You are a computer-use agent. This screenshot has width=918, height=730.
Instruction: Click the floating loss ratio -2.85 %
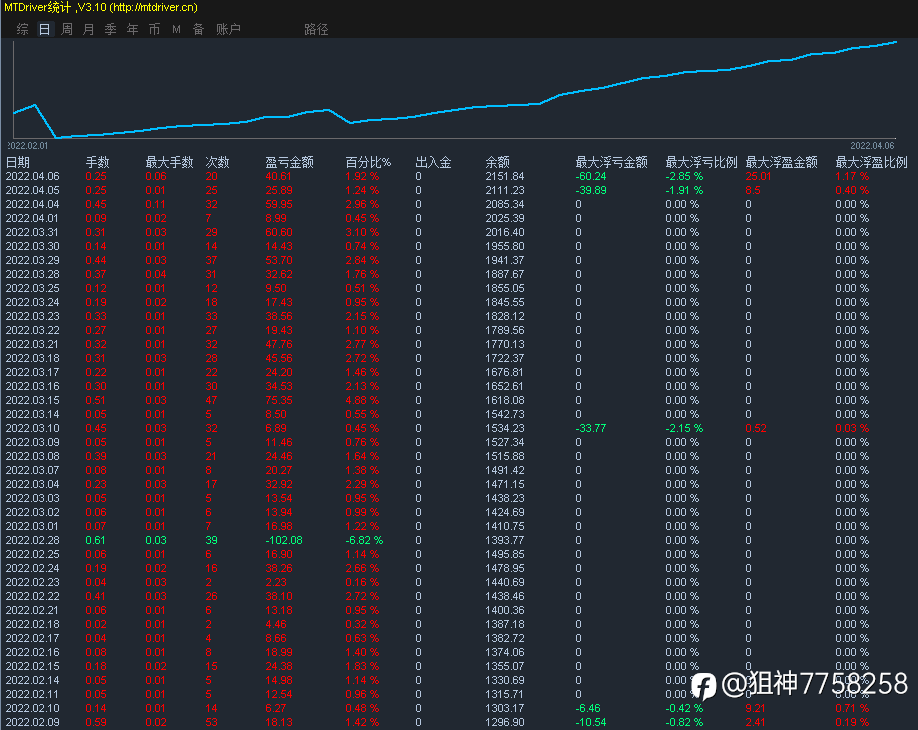coord(684,176)
